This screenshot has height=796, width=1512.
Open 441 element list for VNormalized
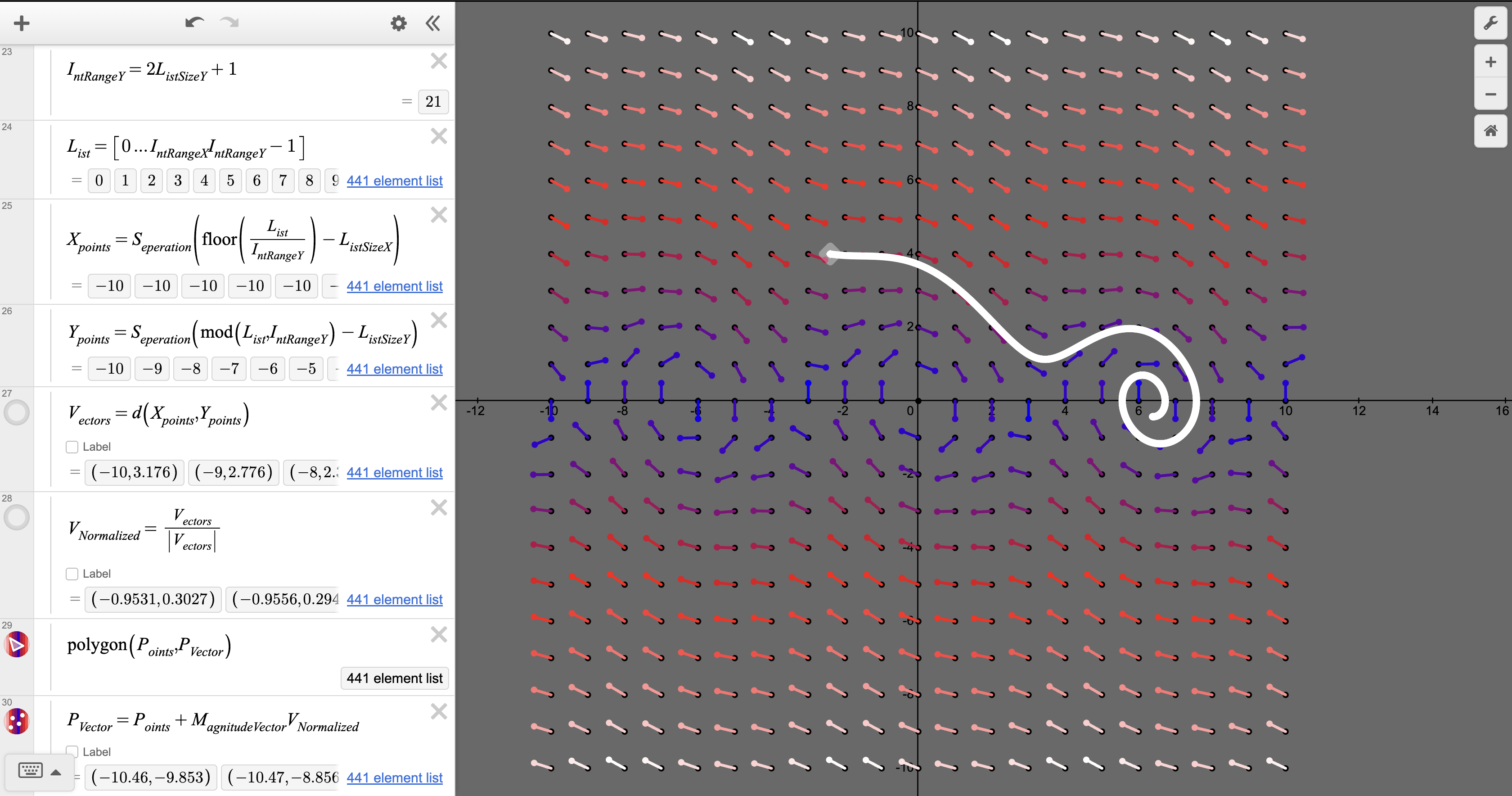click(395, 599)
